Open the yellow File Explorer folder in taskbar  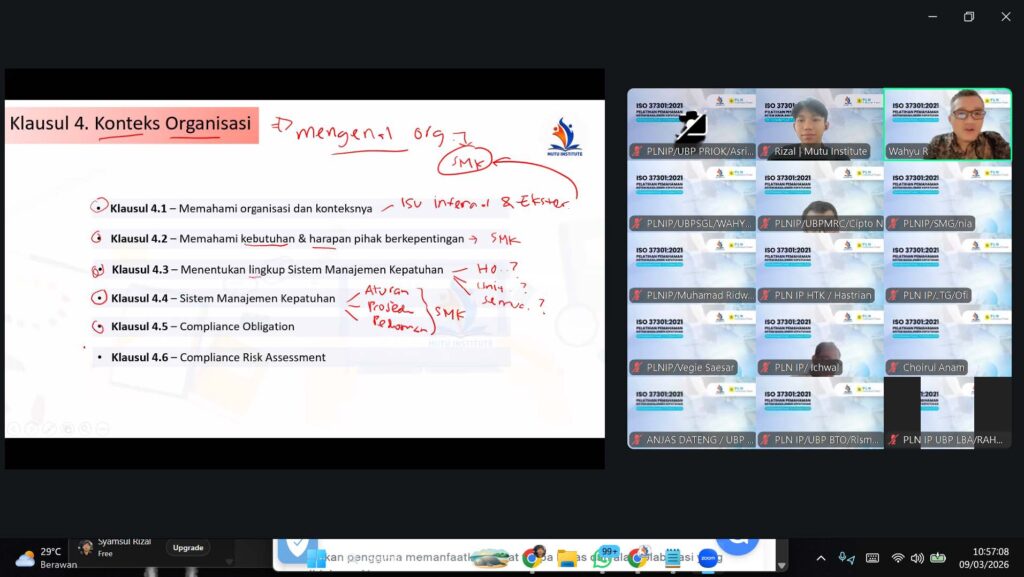coord(568,558)
